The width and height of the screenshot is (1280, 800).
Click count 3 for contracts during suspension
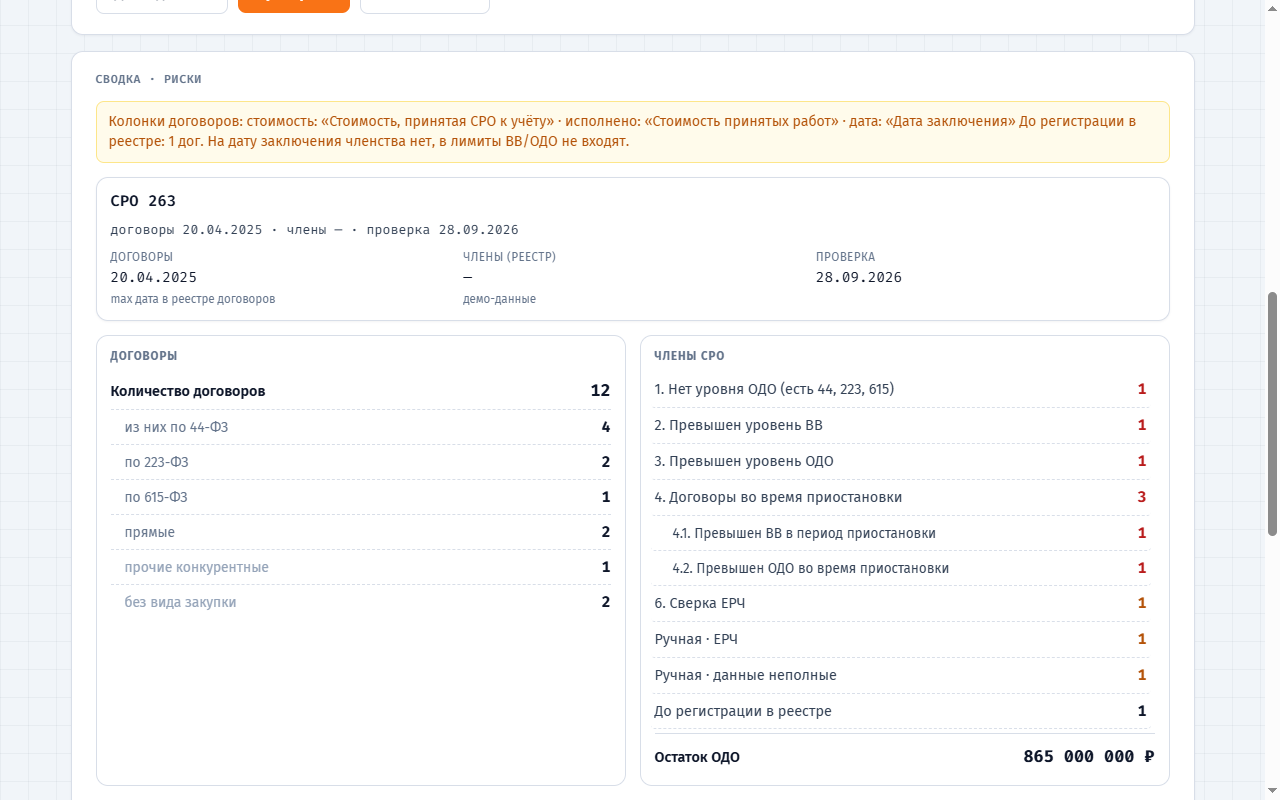[1142, 497]
